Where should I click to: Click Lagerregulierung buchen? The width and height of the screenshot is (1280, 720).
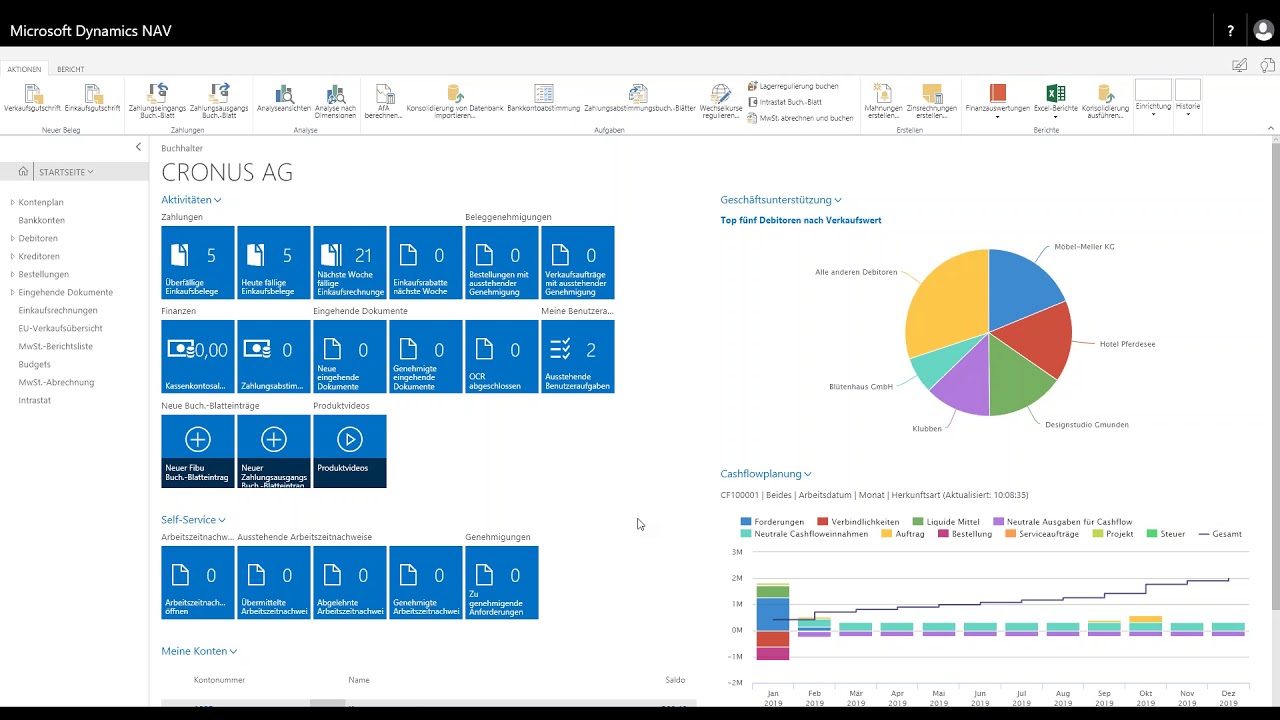point(792,86)
